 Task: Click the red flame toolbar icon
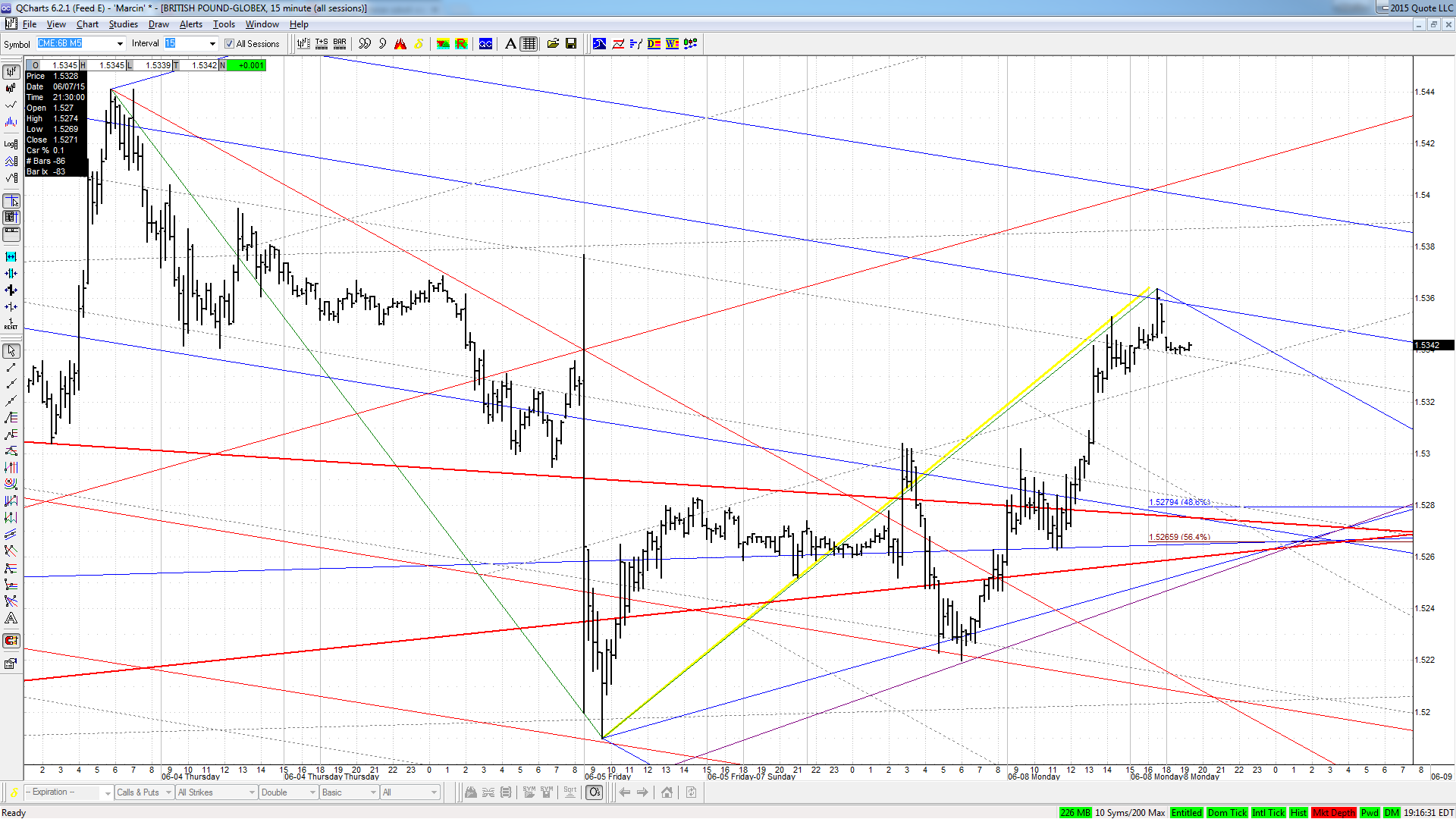[x=400, y=44]
